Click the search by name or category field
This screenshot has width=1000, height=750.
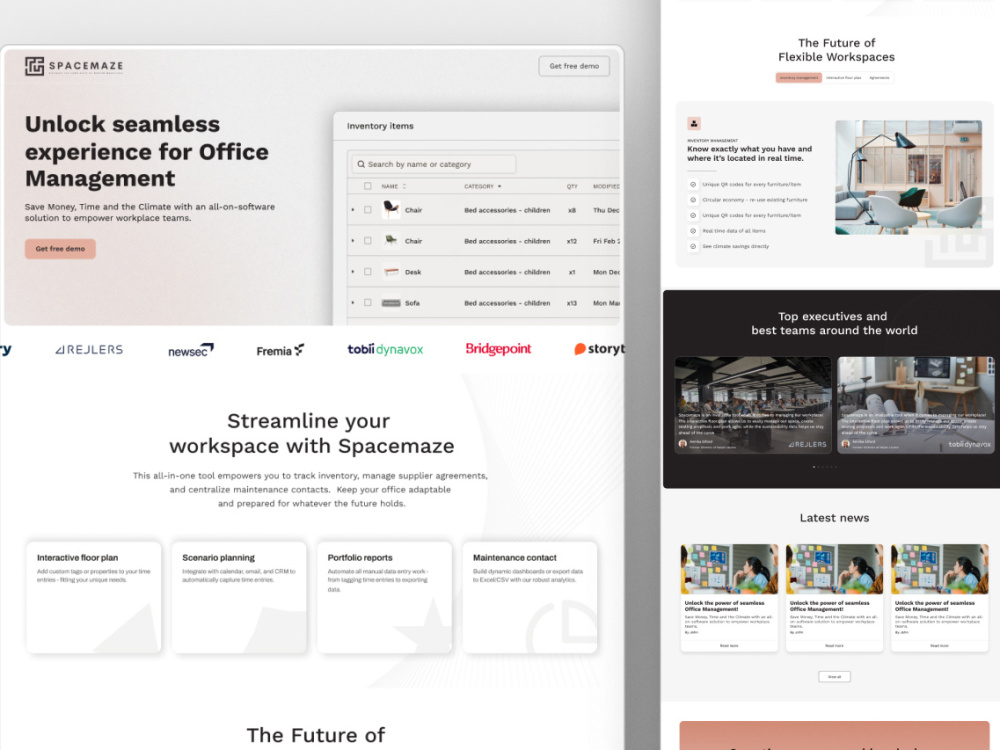[x=434, y=165]
